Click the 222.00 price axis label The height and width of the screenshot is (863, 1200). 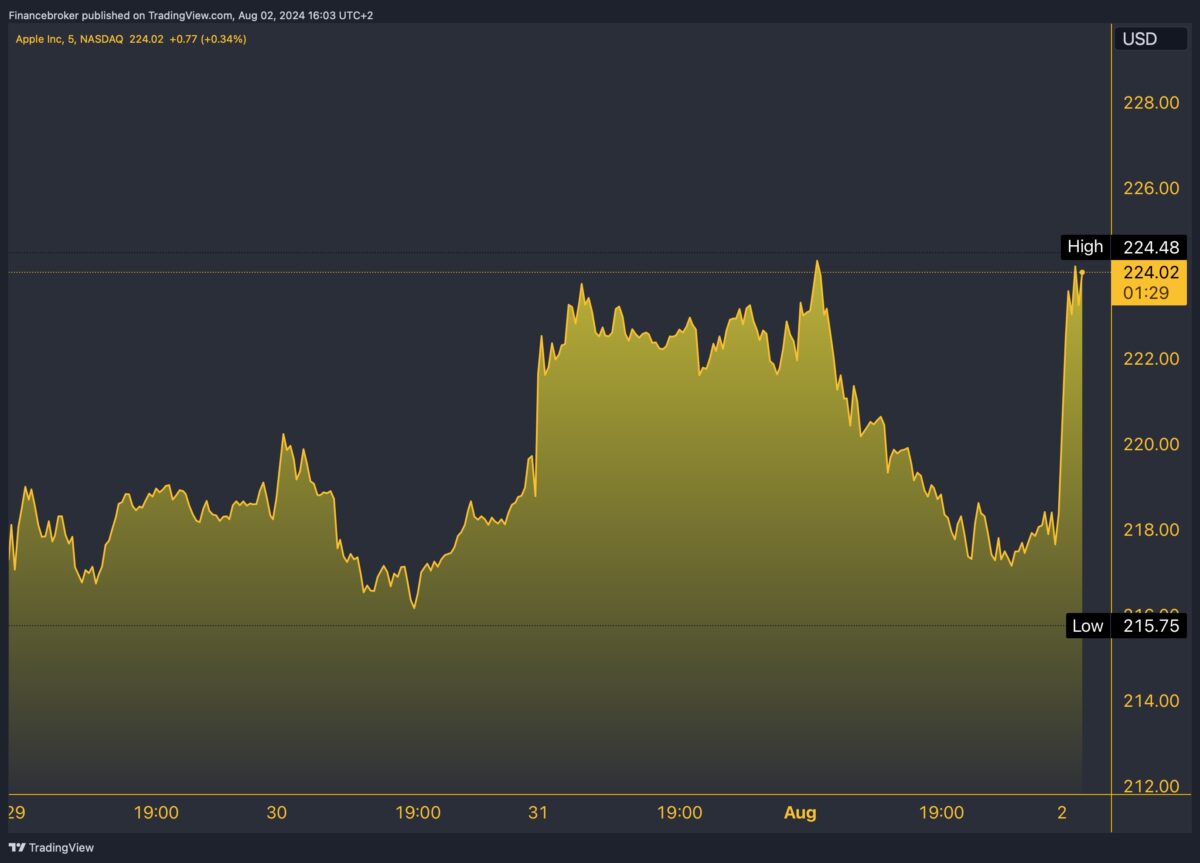coord(1152,359)
